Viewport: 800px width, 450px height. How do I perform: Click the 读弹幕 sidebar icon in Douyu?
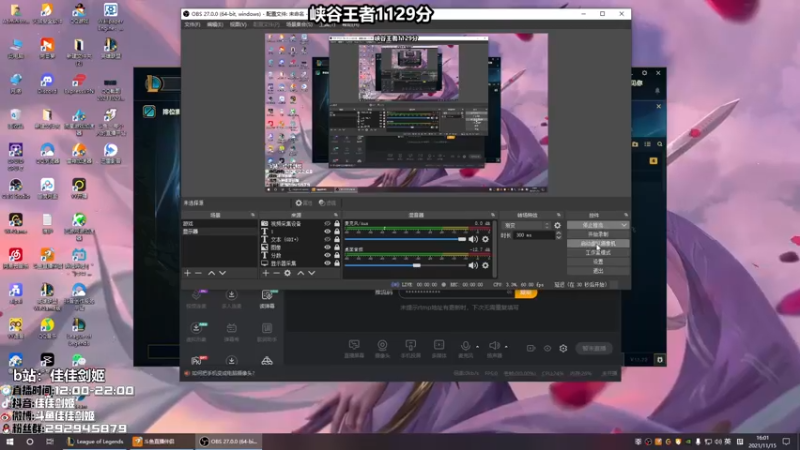[x=267, y=298]
